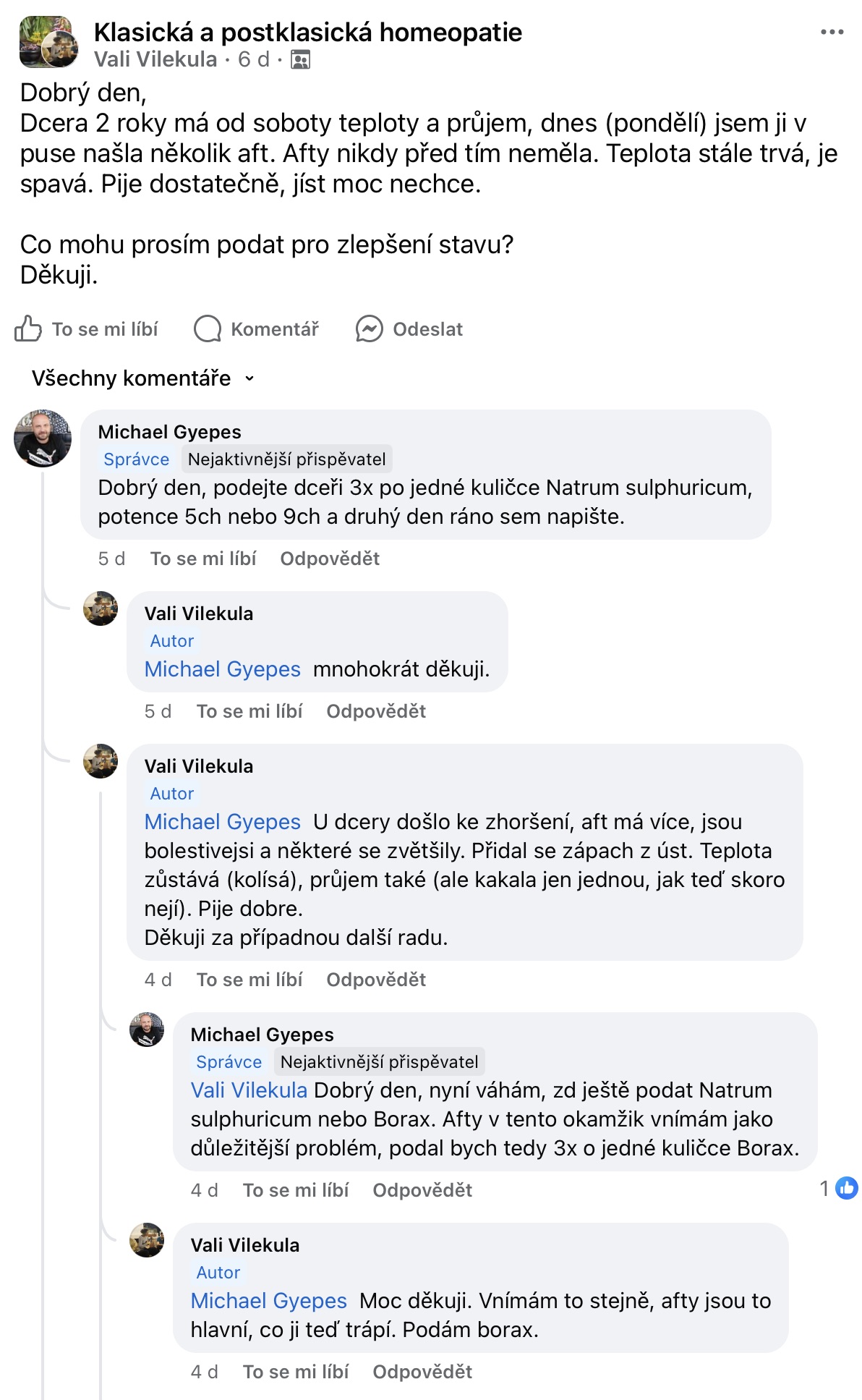The width and height of the screenshot is (862, 1400).
Task: Reply to Michael Gyepes's first comment
Action: tap(330, 559)
